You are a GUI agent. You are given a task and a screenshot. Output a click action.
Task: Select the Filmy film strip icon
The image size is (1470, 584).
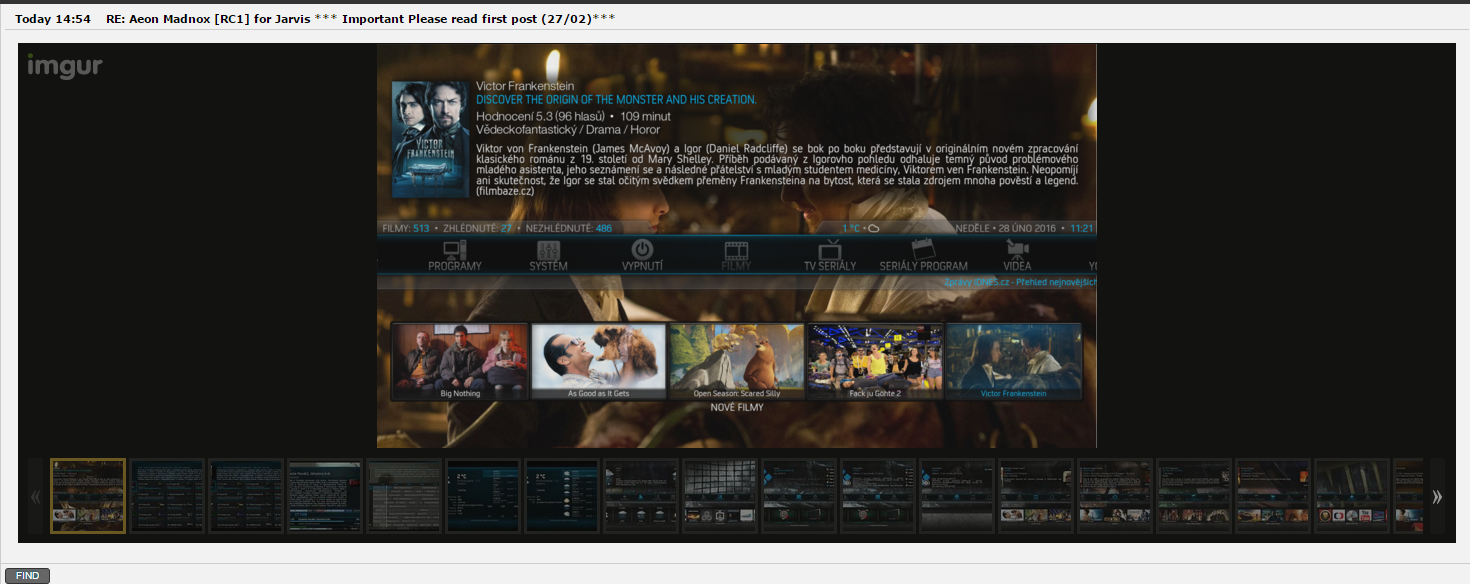pyautogui.click(x=737, y=250)
